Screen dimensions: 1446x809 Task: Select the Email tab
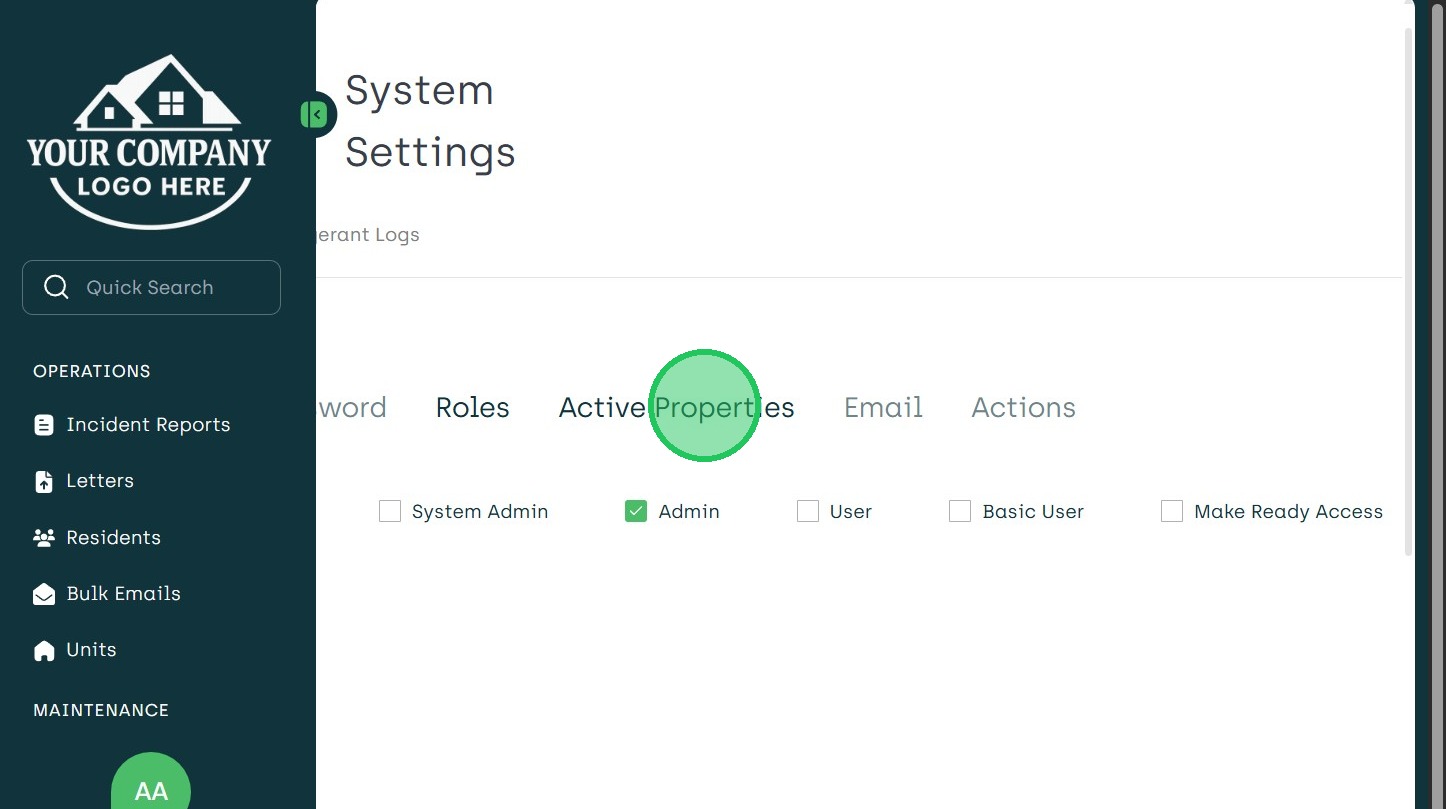pos(883,408)
